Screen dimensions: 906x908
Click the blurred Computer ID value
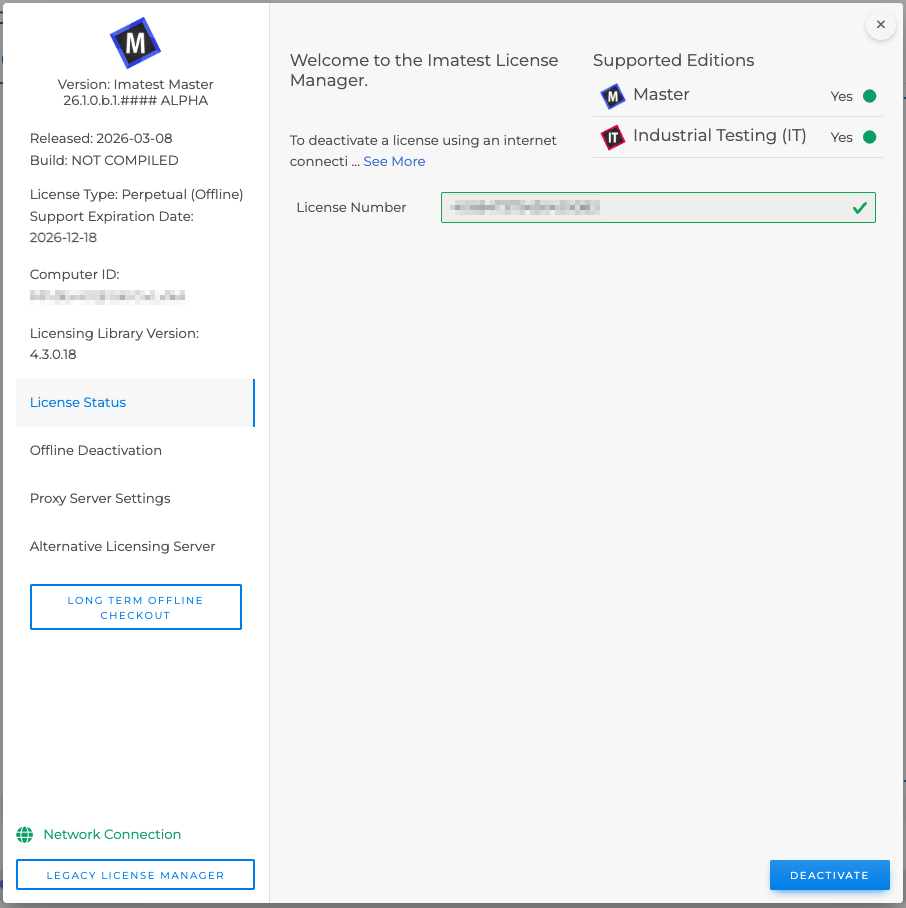pyautogui.click(x=108, y=296)
